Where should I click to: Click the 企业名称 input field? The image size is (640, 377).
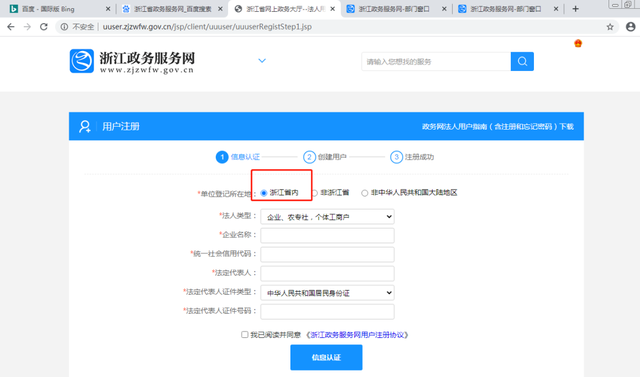click(x=327, y=235)
